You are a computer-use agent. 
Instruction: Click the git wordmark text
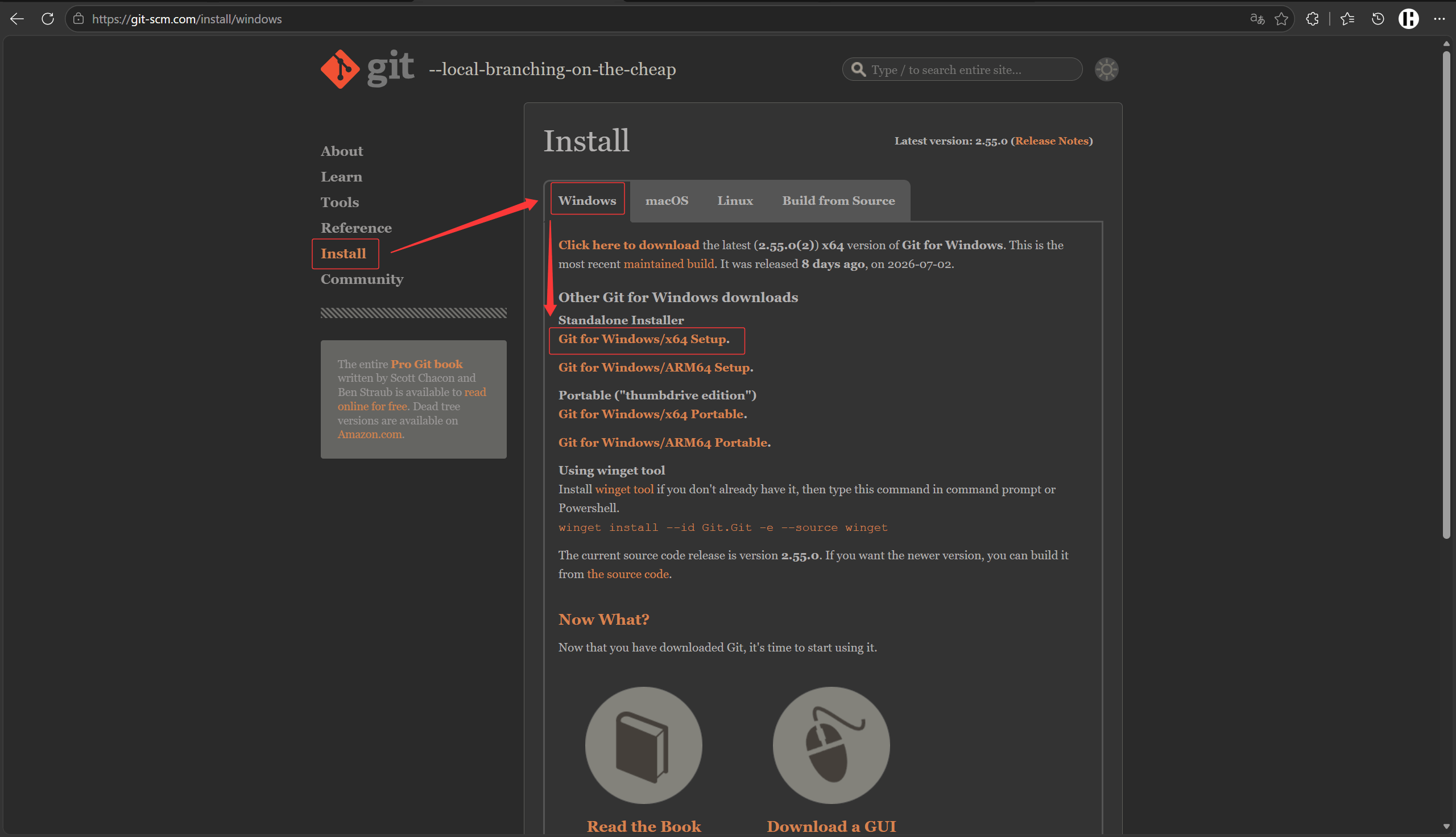pyautogui.click(x=391, y=68)
